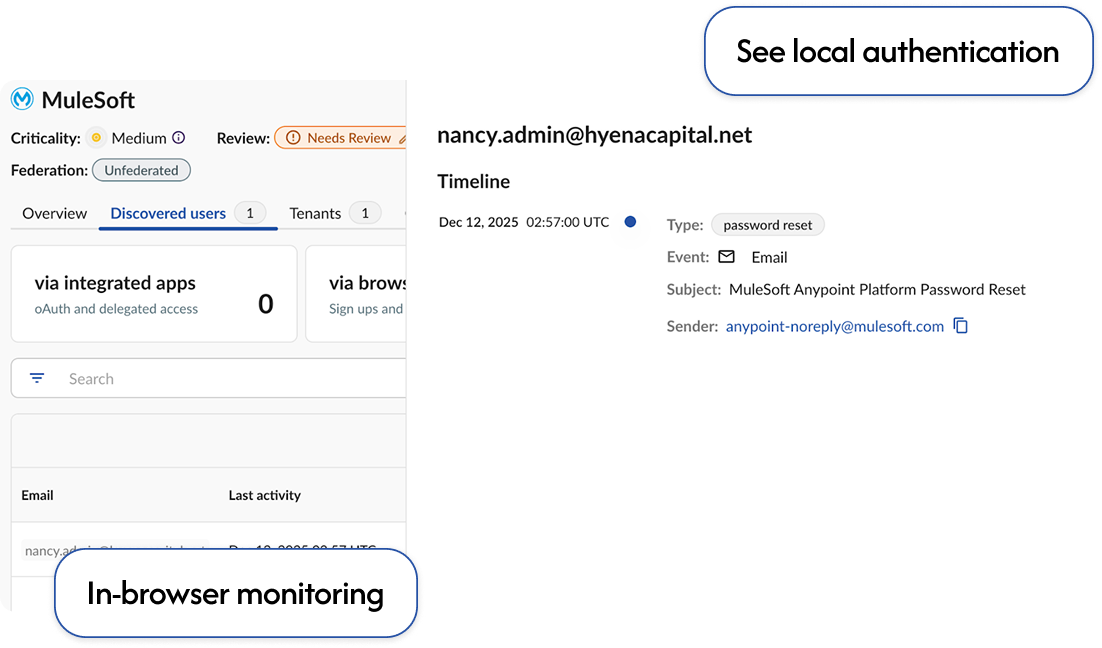
Task: Edit review status with the pencil icon
Action: click(x=402, y=138)
